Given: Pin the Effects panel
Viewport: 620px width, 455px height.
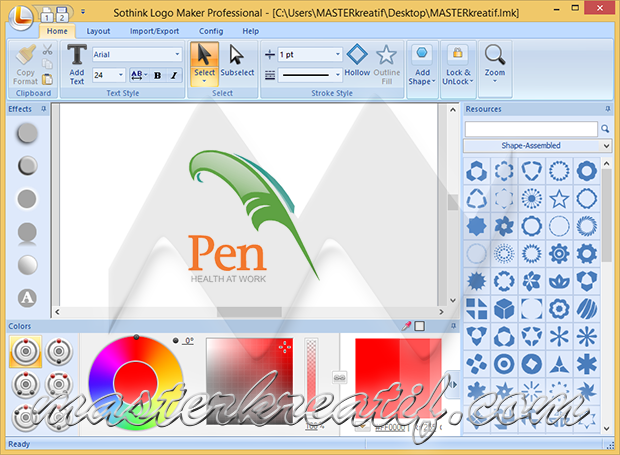Looking at the screenshot, I should (x=43, y=109).
